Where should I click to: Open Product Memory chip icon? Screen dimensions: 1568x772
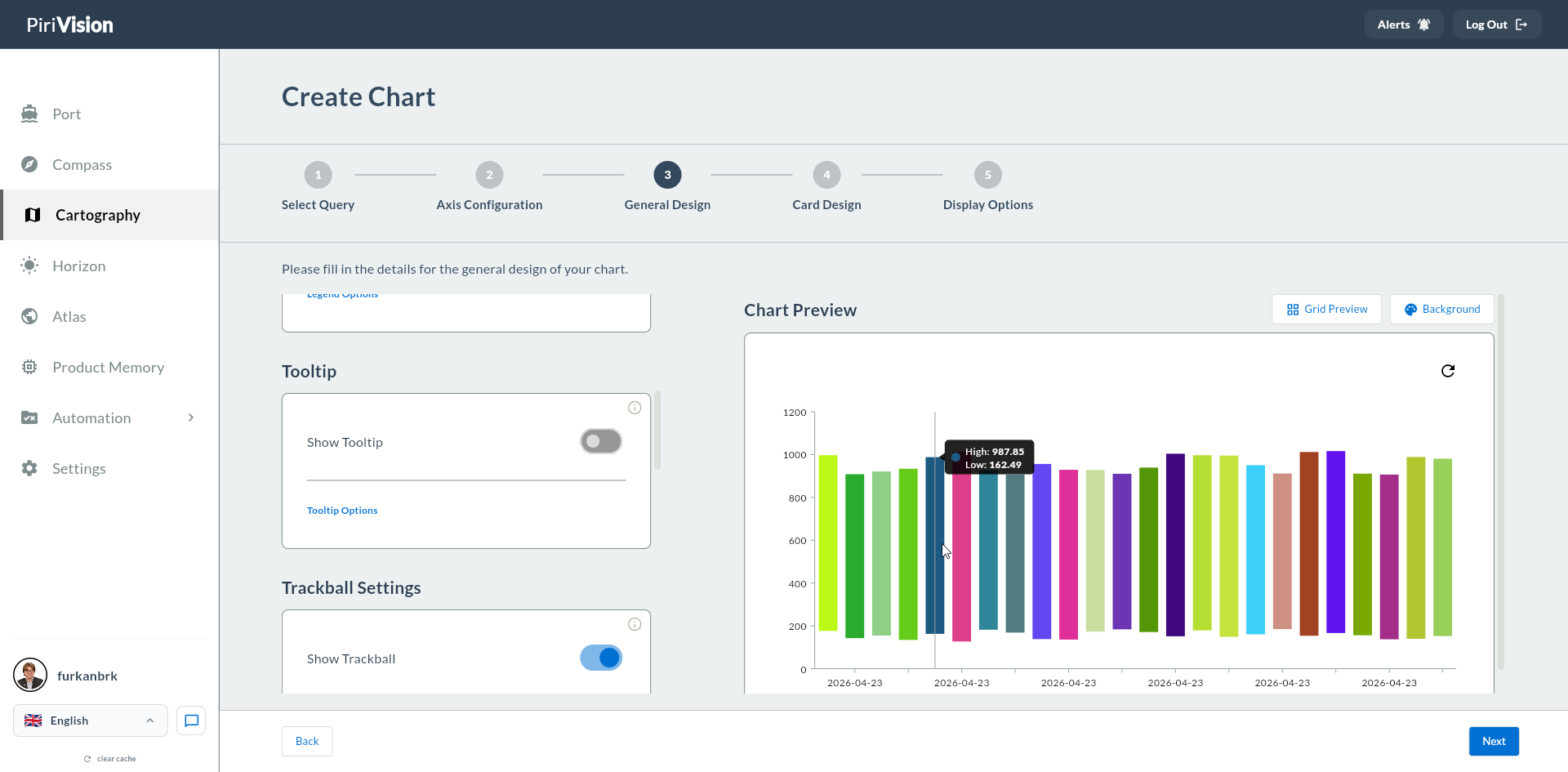[x=29, y=367]
